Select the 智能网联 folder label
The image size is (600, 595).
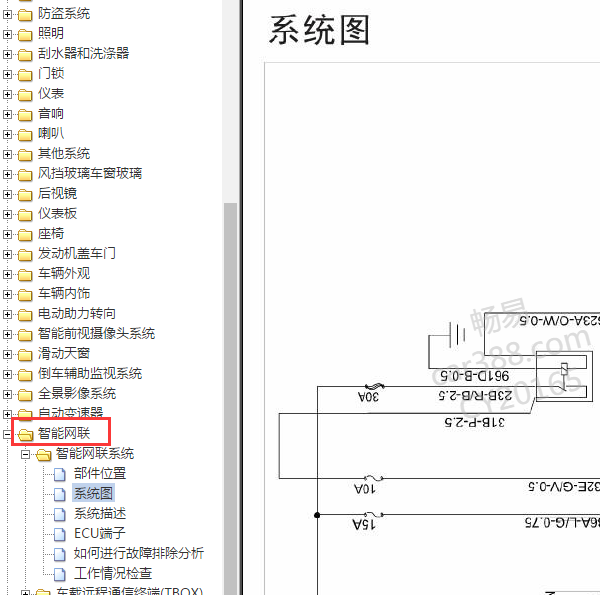click(x=64, y=433)
